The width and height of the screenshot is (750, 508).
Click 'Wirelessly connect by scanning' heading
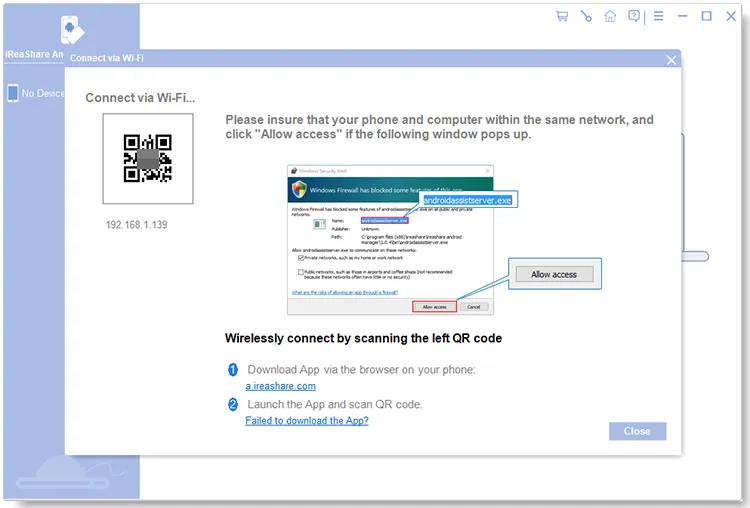tap(363, 338)
